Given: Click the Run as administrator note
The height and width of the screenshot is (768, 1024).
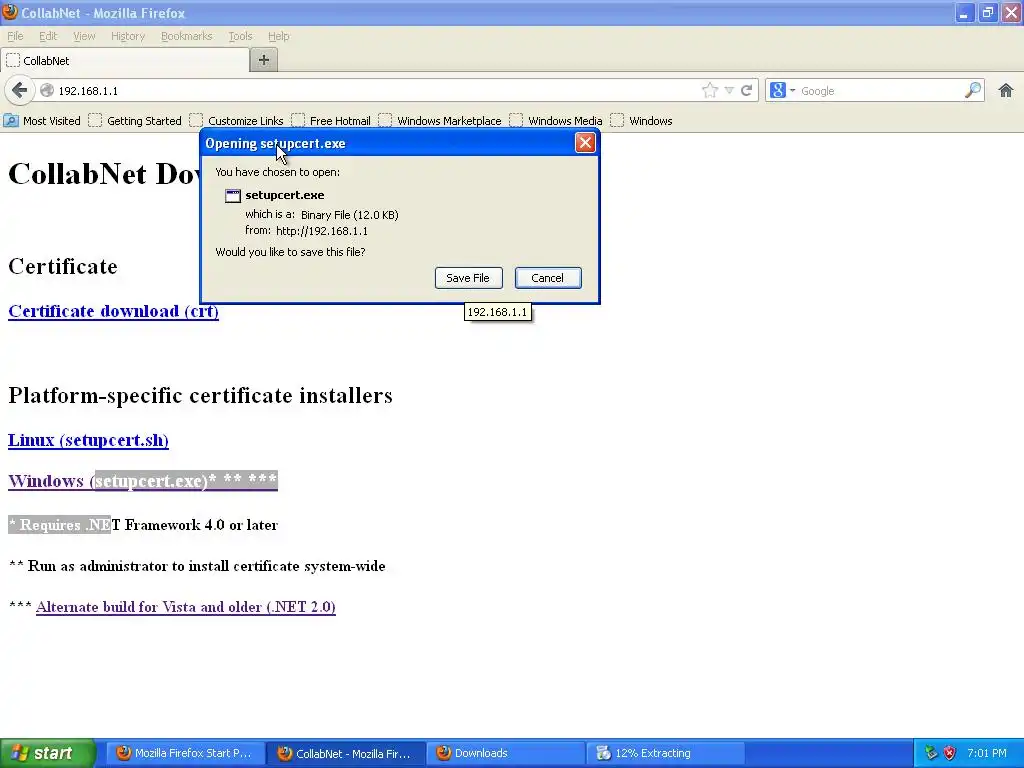Looking at the screenshot, I should click(x=197, y=566).
